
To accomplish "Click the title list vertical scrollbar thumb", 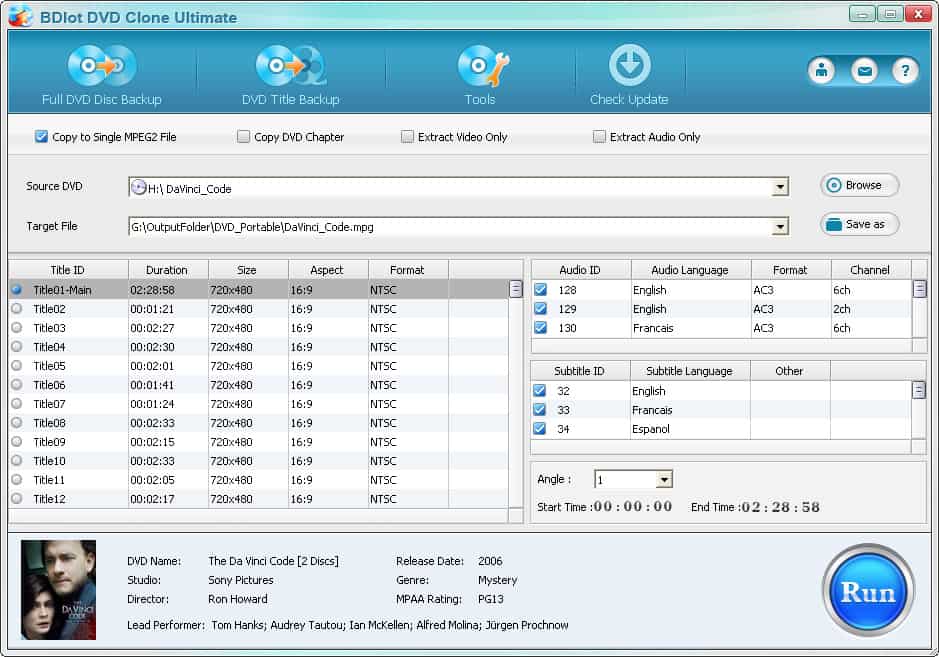I will [516, 290].
